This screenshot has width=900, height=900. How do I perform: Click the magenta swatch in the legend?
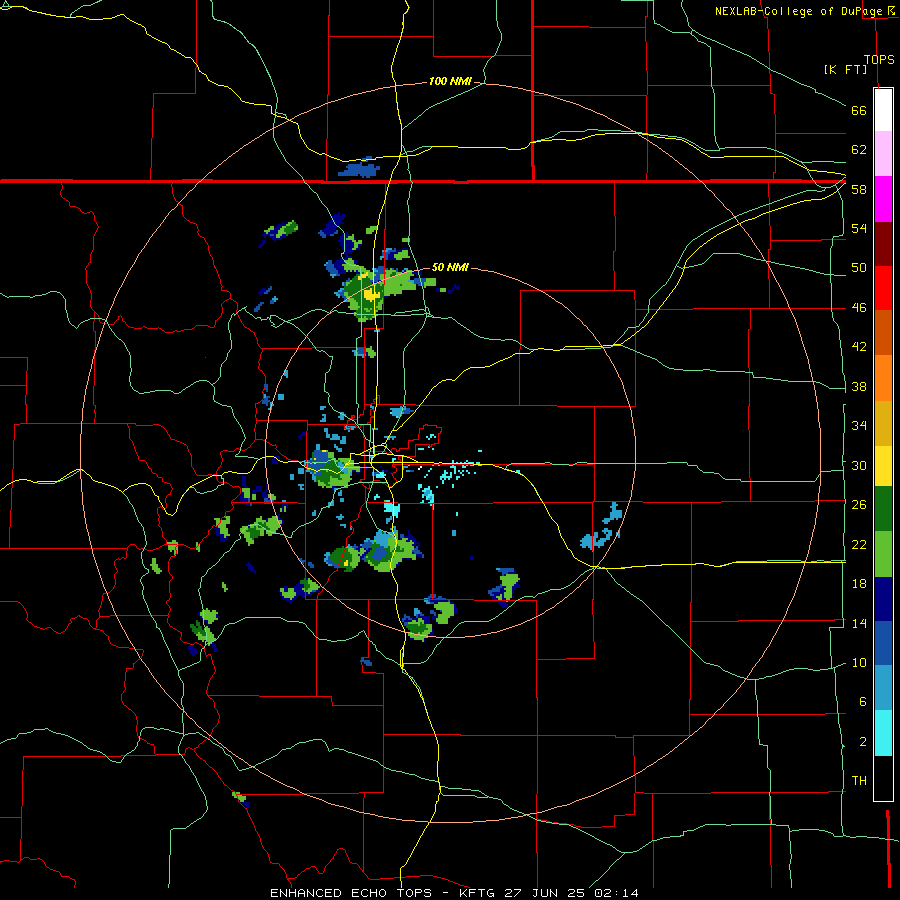[x=883, y=199]
